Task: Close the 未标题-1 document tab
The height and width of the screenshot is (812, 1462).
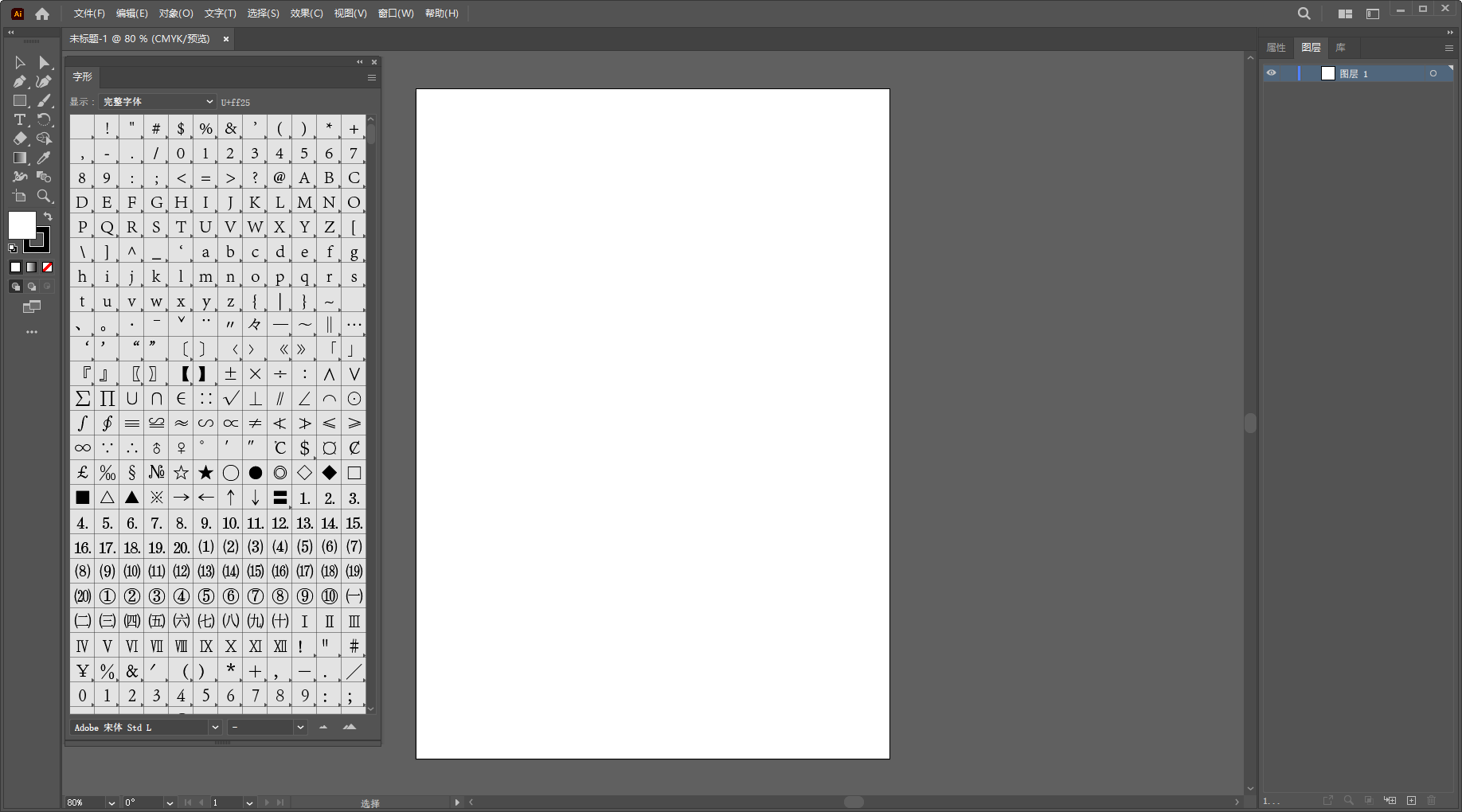Action: [x=226, y=39]
